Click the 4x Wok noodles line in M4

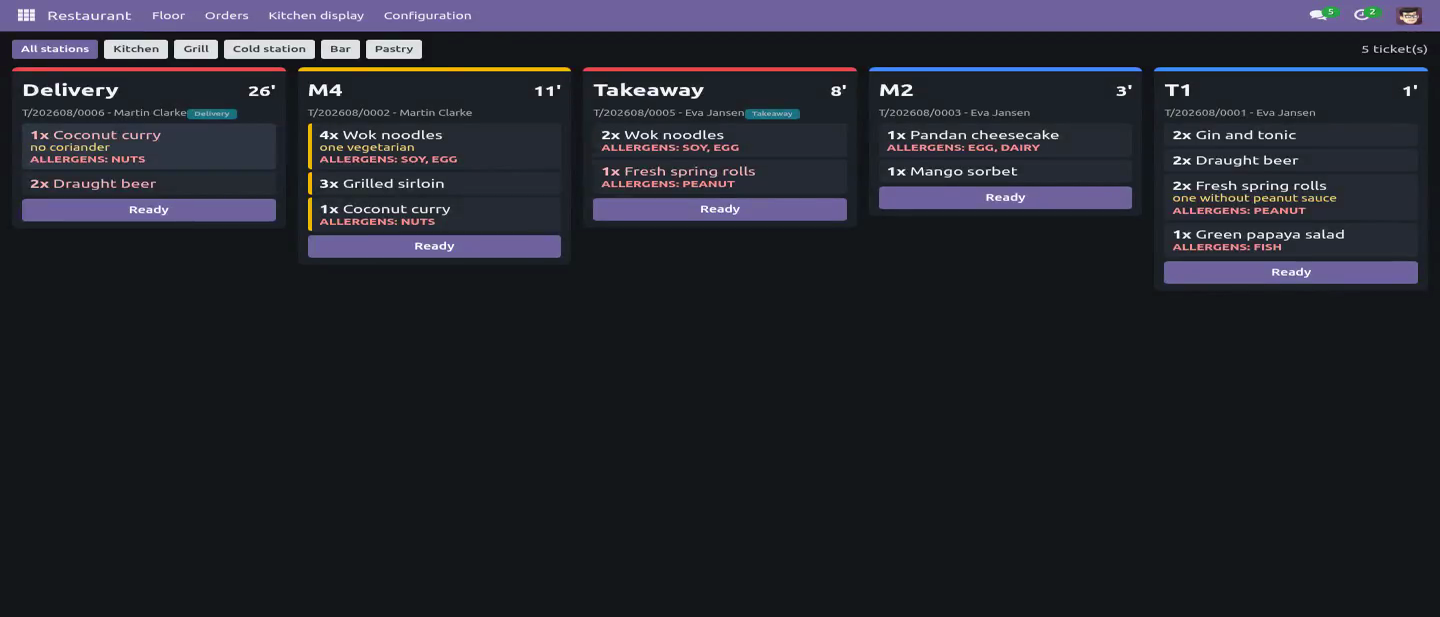point(434,146)
